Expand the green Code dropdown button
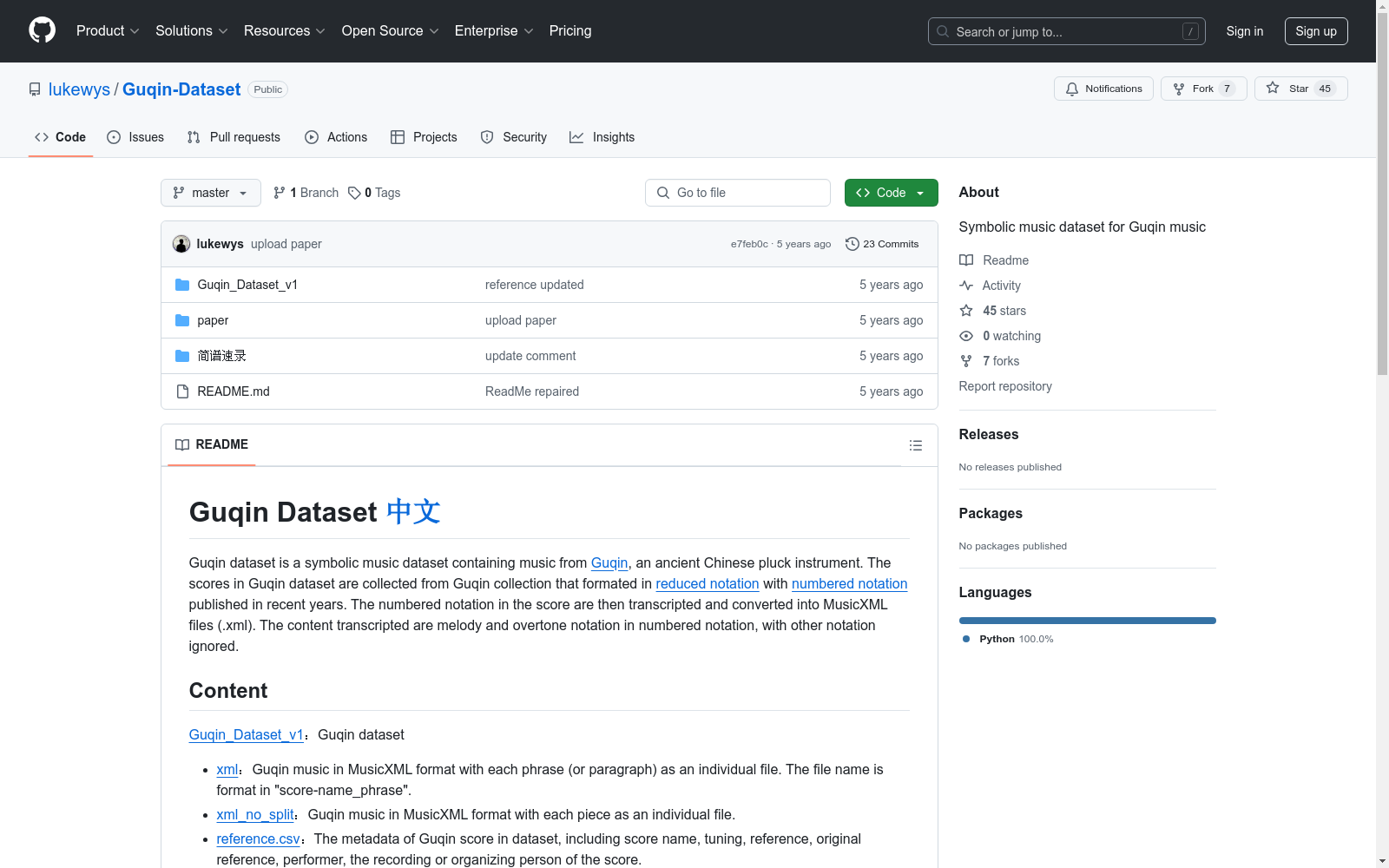The image size is (1389, 868). pos(892,193)
